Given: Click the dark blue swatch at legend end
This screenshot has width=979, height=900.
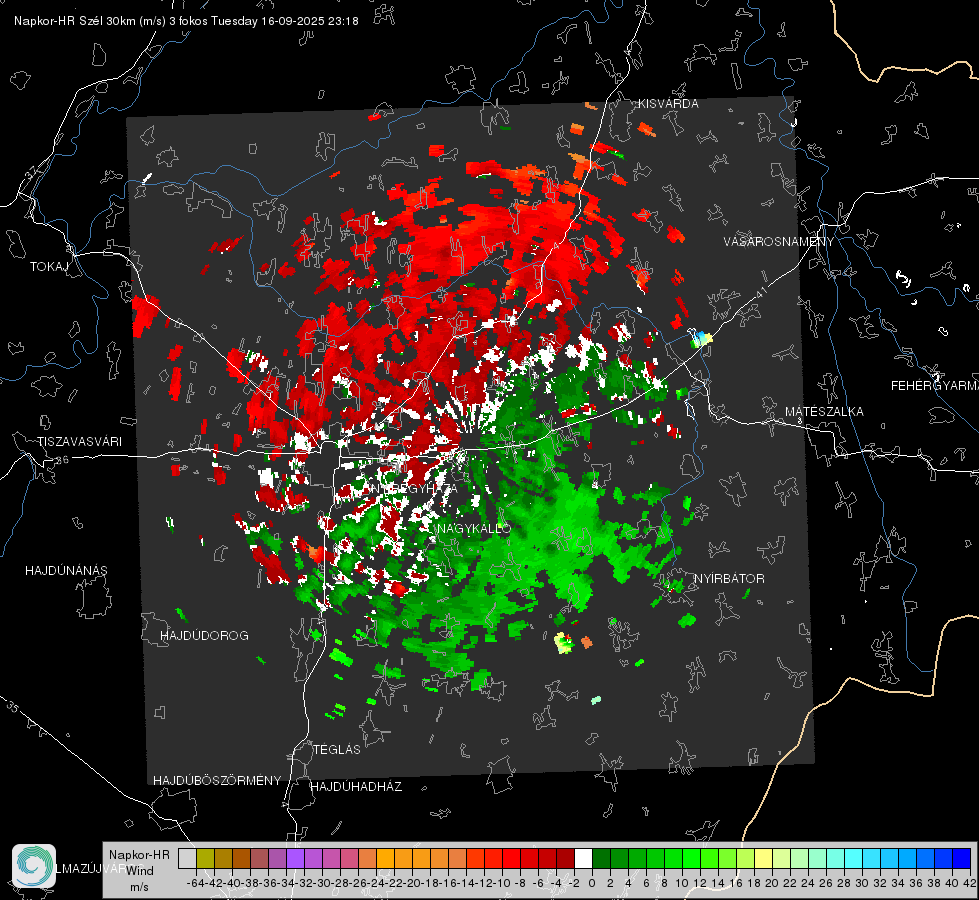Looking at the screenshot, I should [x=962, y=858].
